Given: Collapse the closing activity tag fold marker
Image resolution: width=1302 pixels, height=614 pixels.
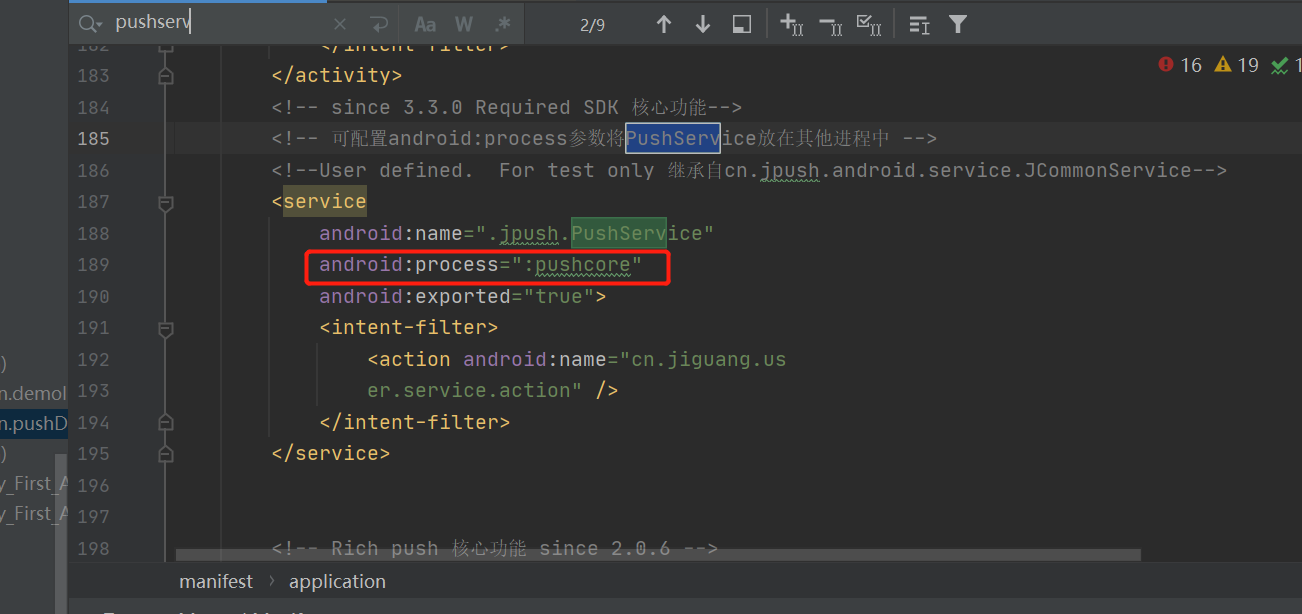Looking at the screenshot, I should point(166,76).
